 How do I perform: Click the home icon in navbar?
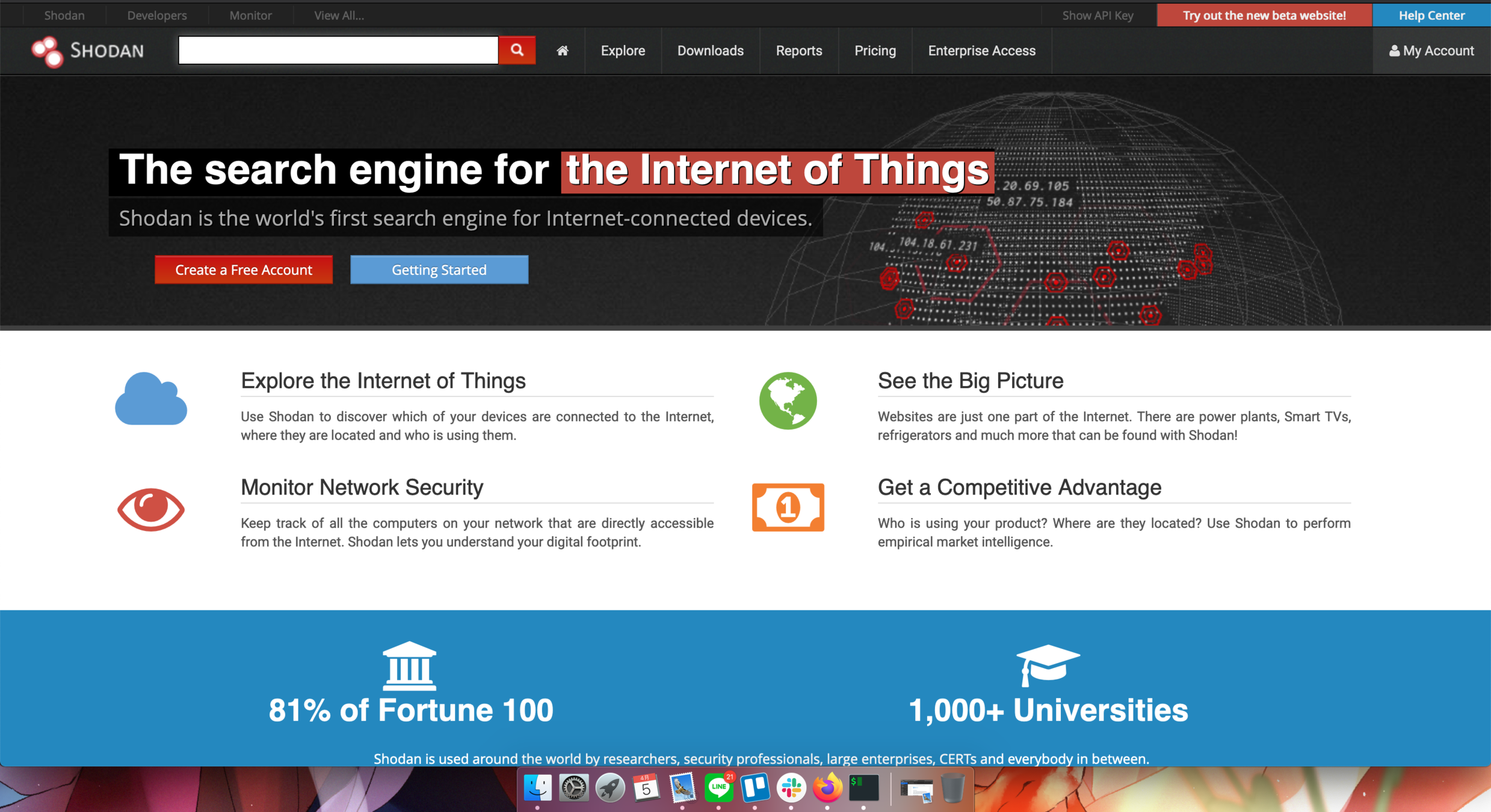pyautogui.click(x=562, y=51)
